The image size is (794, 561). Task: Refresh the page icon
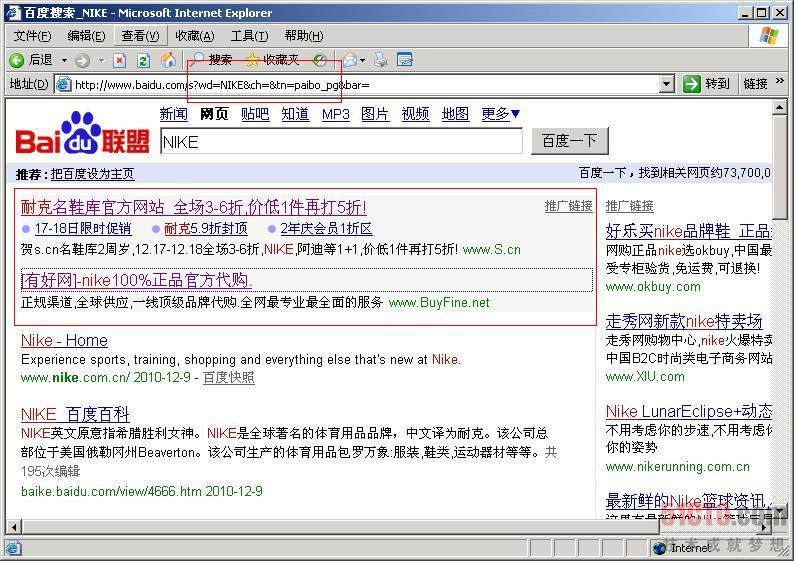[x=144, y=61]
